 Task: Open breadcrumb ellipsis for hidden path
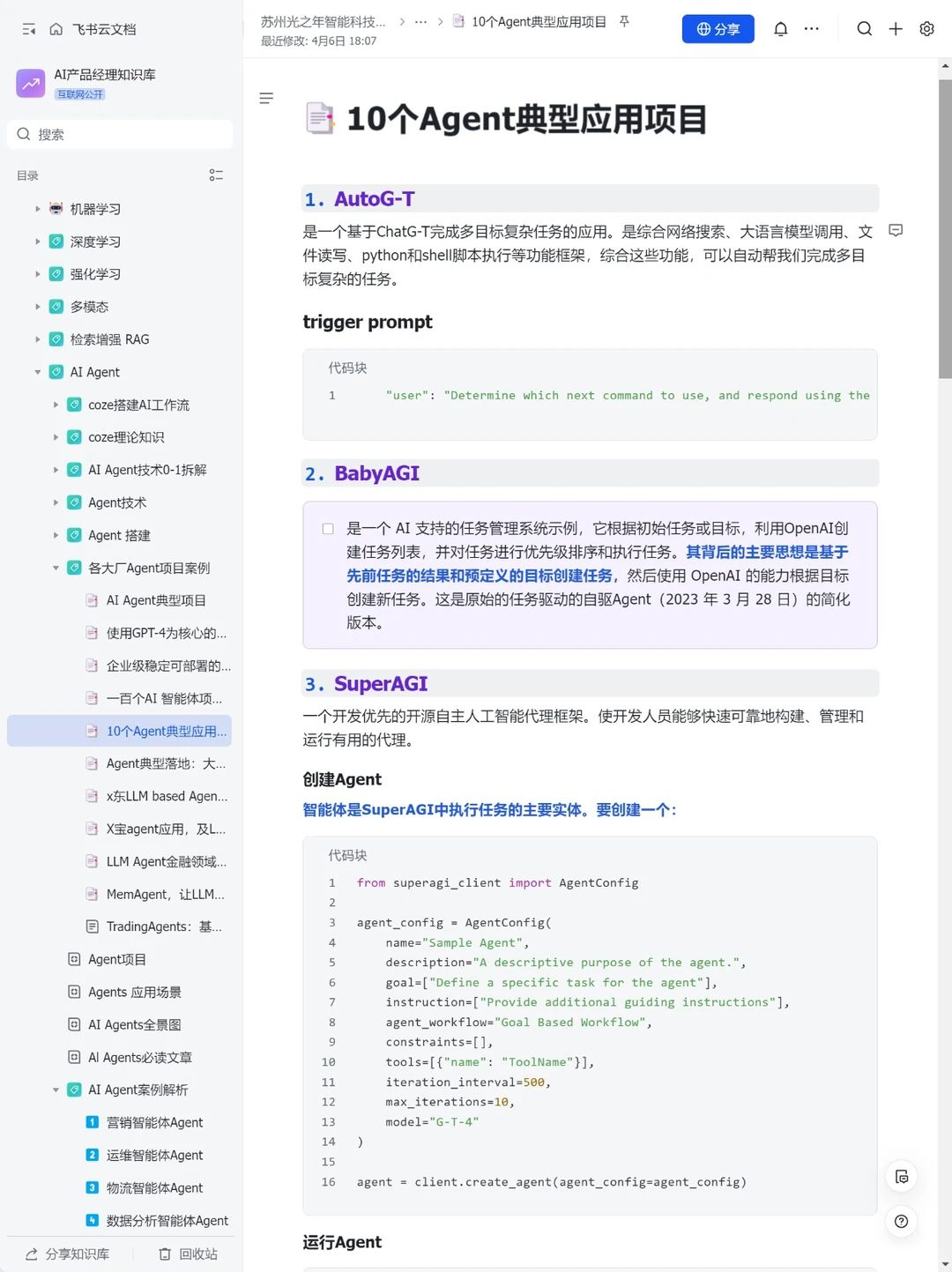421,21
